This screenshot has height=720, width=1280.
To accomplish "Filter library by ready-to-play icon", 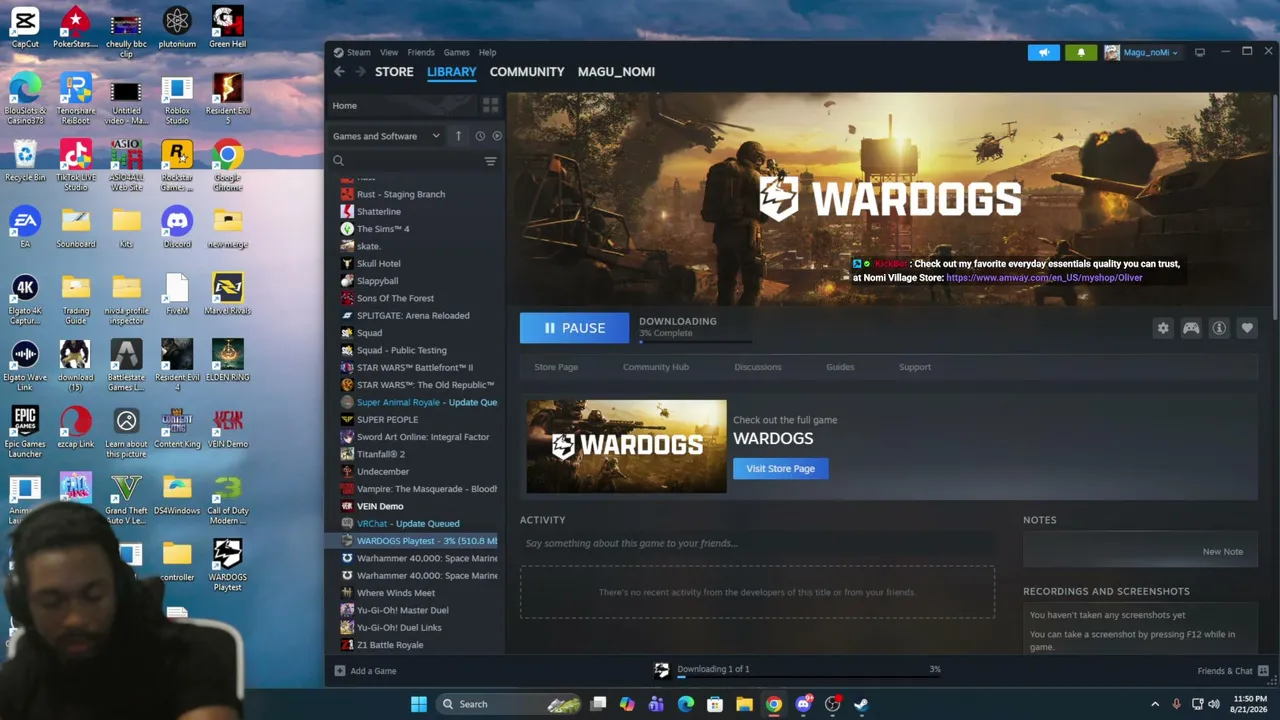I will coord(497,136).
